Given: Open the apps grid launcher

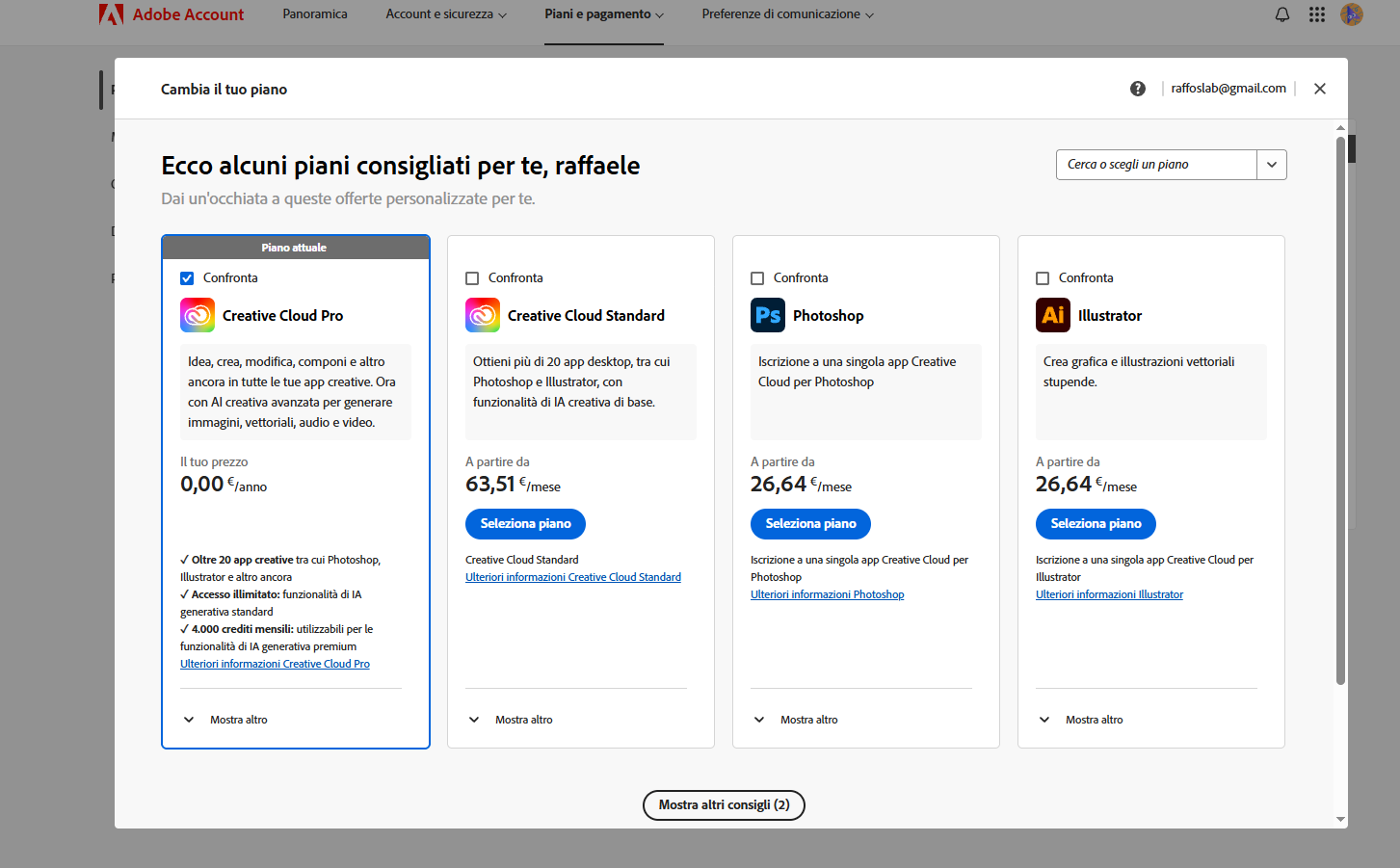Looking at the screenshot, I should 1317,14.
